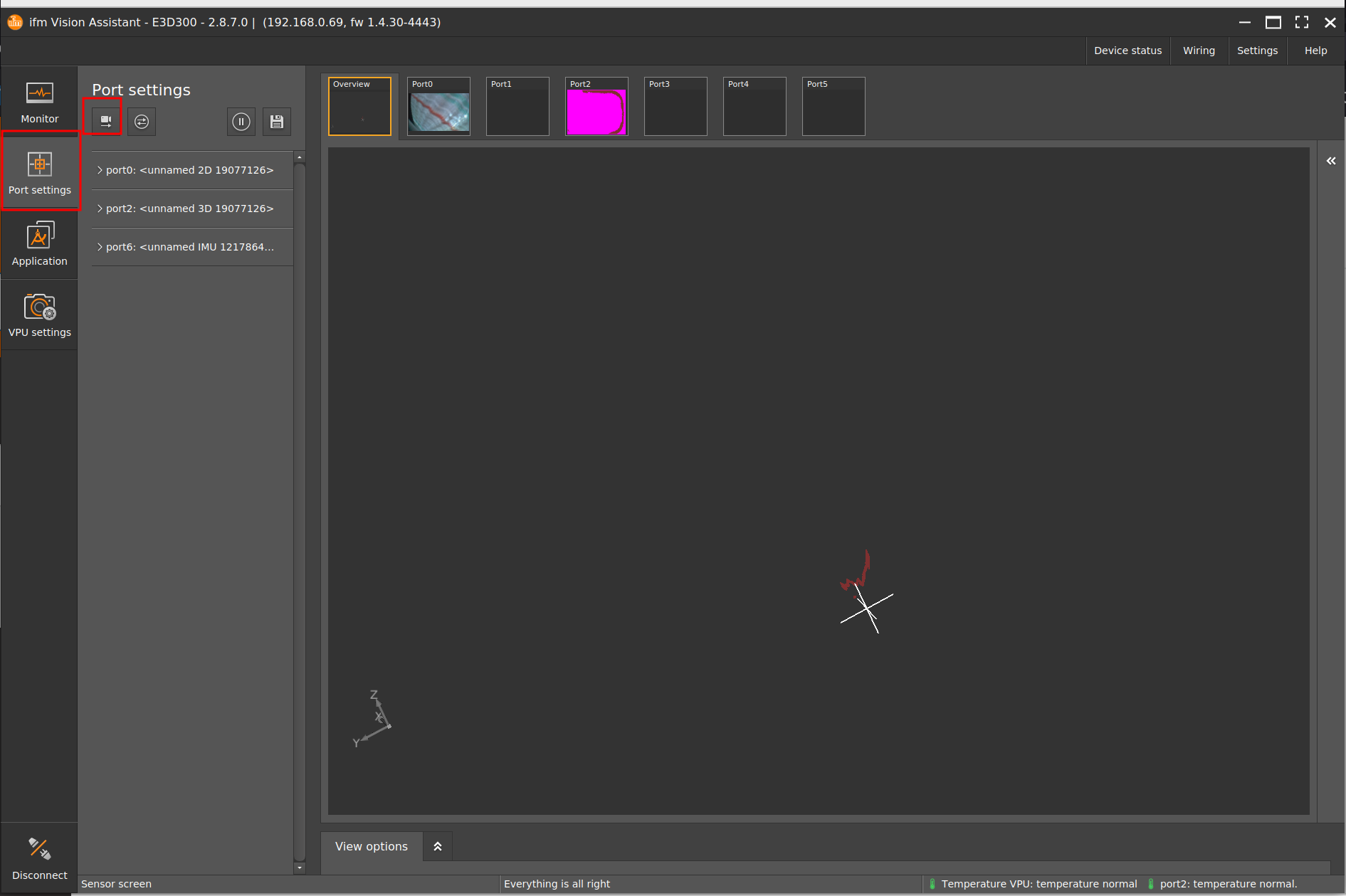Expand port6 unnamed IMU entry
Viewport: 1346px width, 896px height.
point(189,246)
